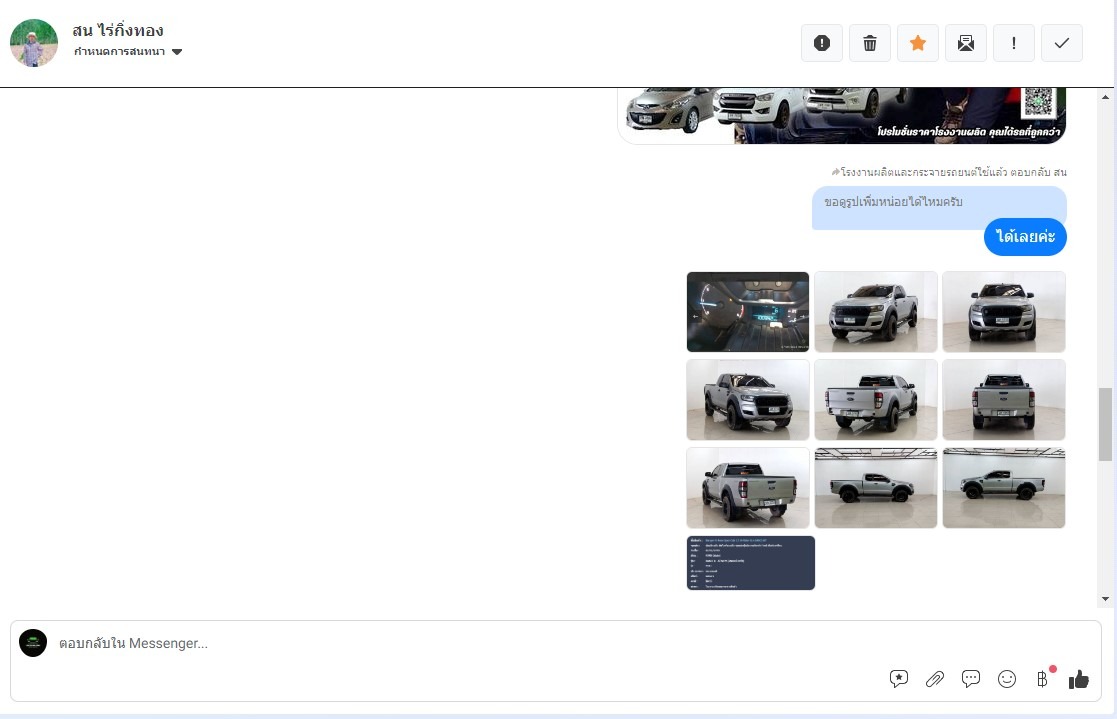Delete conversation using trash icon
This screenshot has height=719, width=1117.
[x=870, y=43]
